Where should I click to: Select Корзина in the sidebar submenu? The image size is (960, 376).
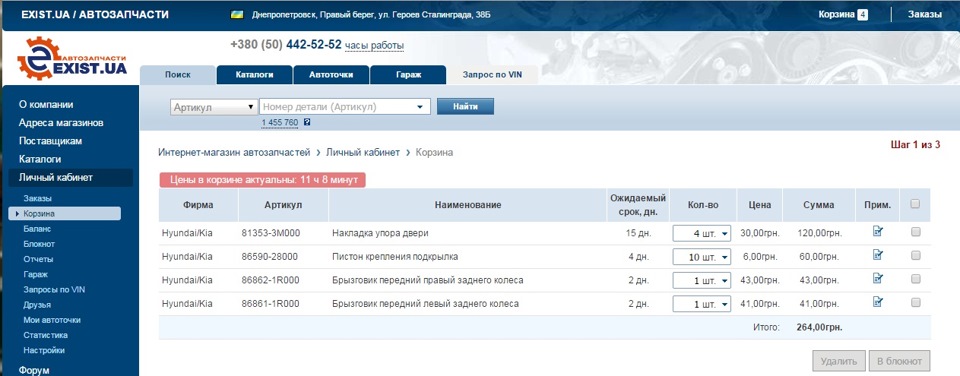tap(39, 214)
